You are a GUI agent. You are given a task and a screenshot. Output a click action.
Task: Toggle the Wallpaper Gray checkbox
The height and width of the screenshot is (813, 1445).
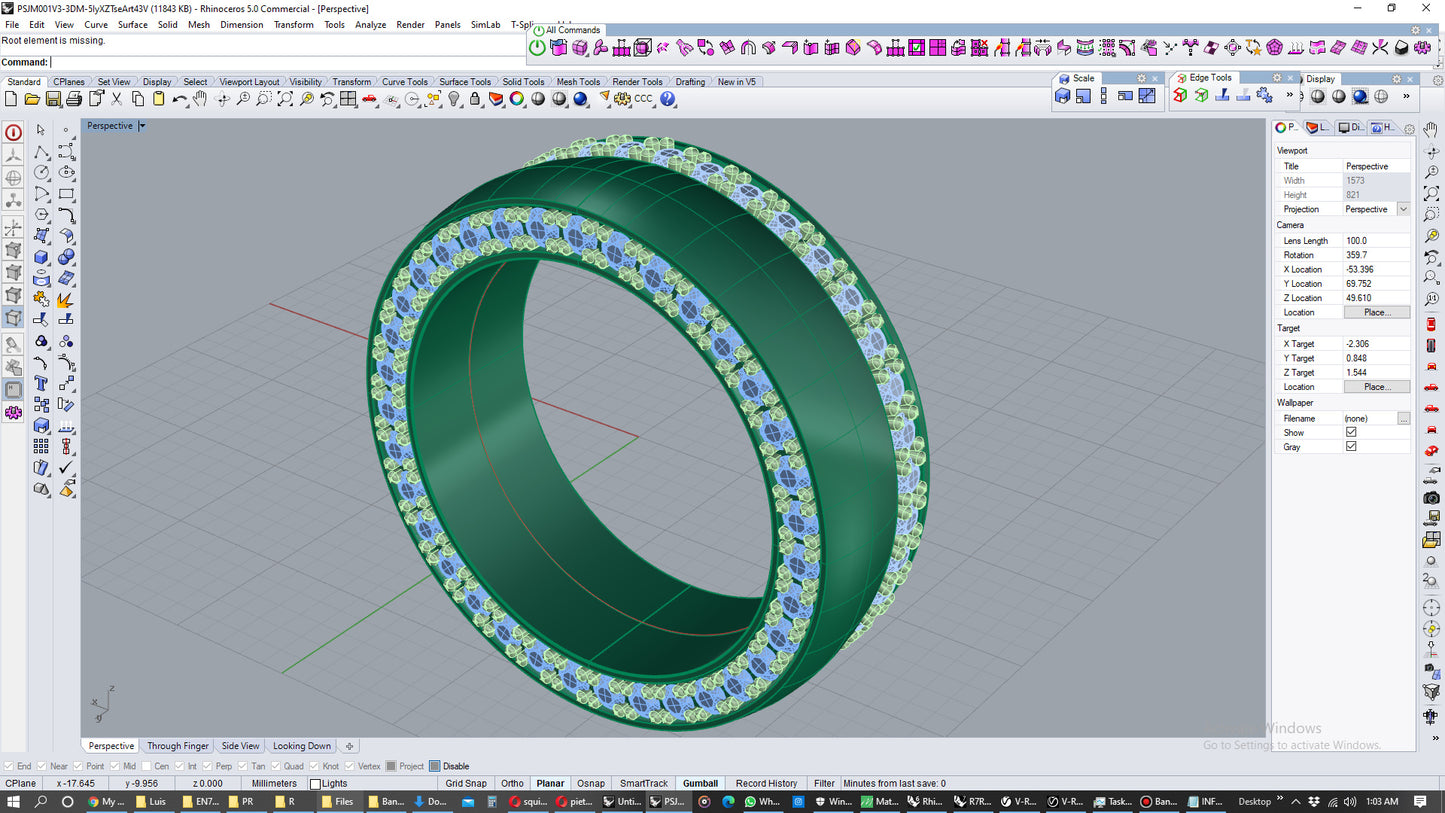coord(1351,446)
